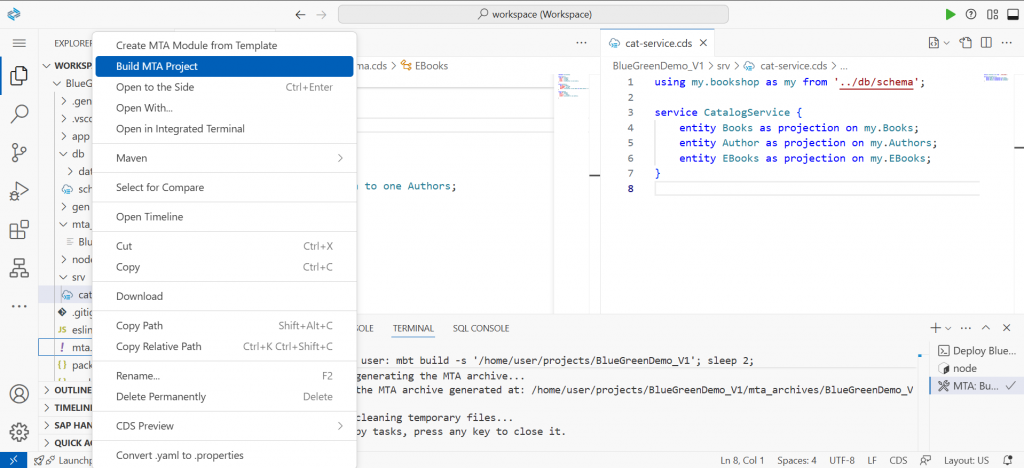Image resolution: width=1024 pixels, height=468 pixels.
Task: Switch to the SQL CONSOLE panel tab
Action: tap(481, 328)
